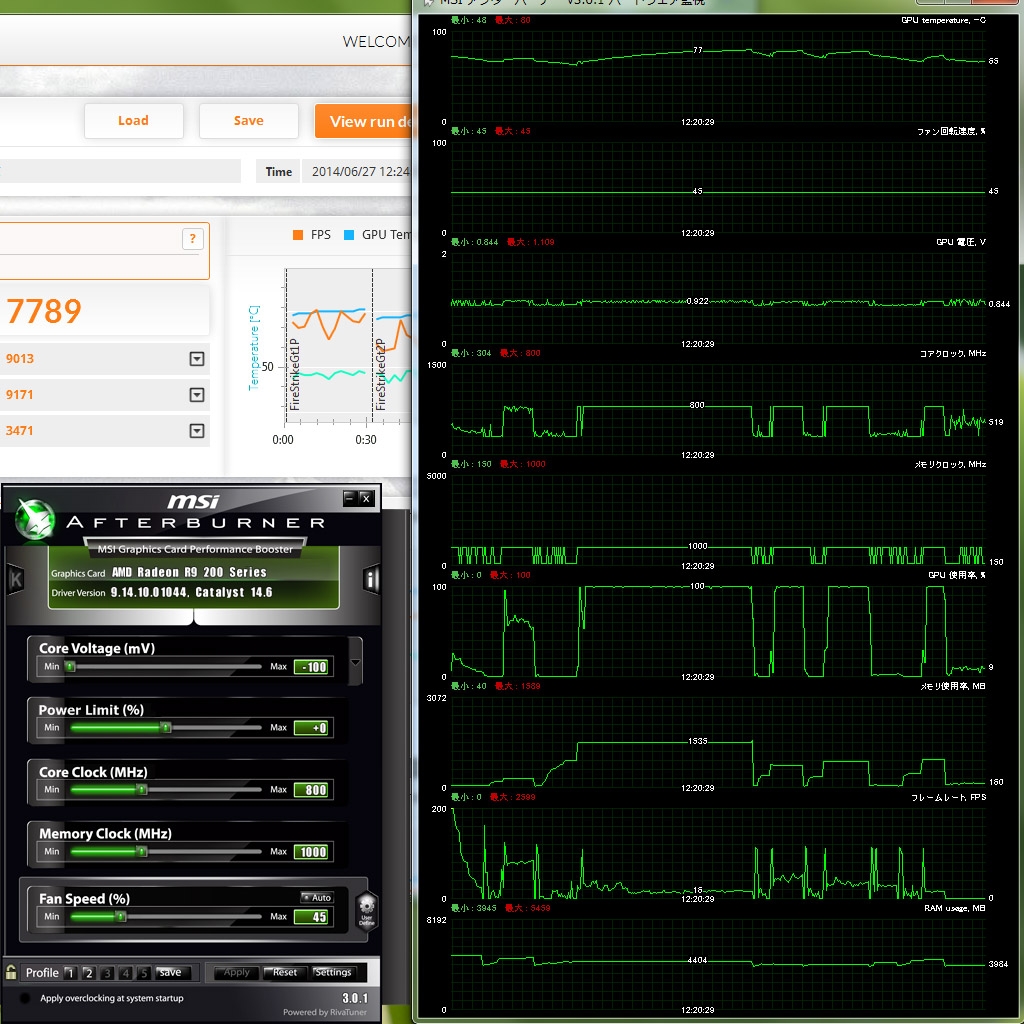The image size is (1024, 1024).
Task: Click the memory clock MHz graph in the monitor
Action: [718, 521]
